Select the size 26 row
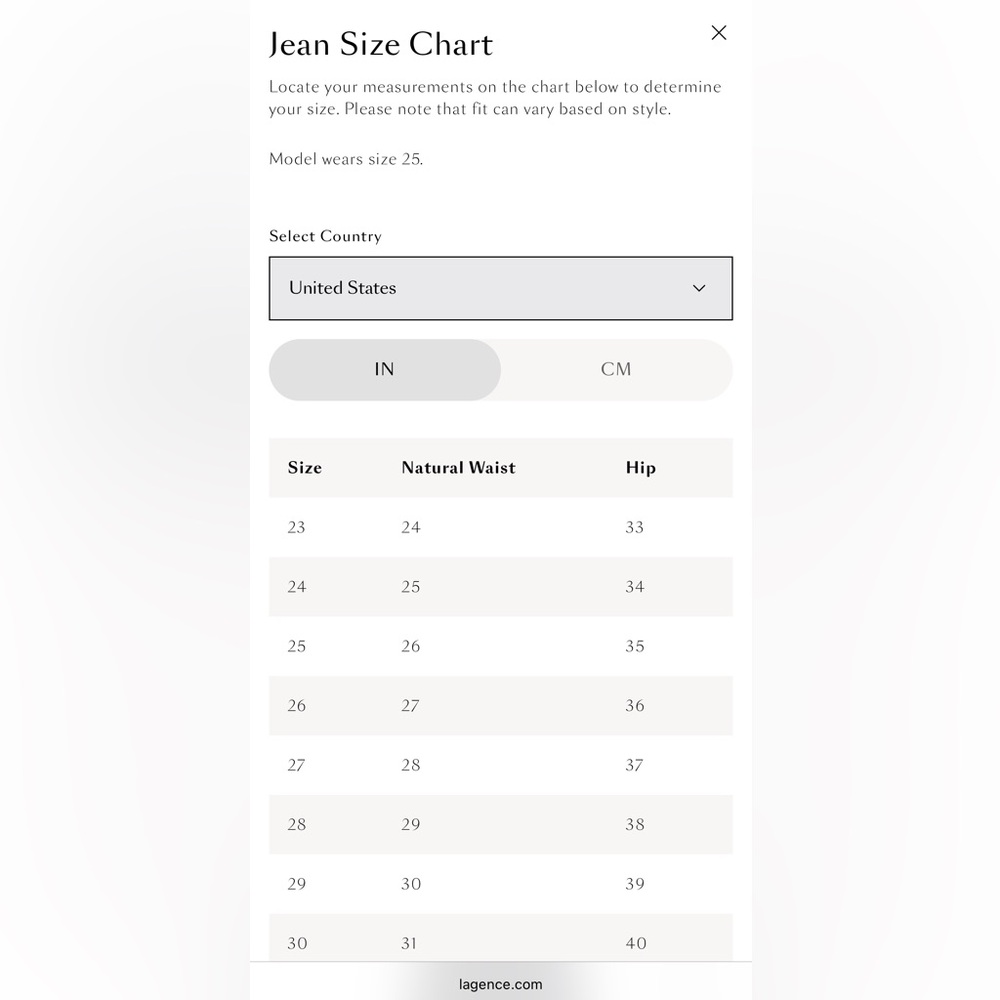 pyautogui.click(x=501, y=705)
